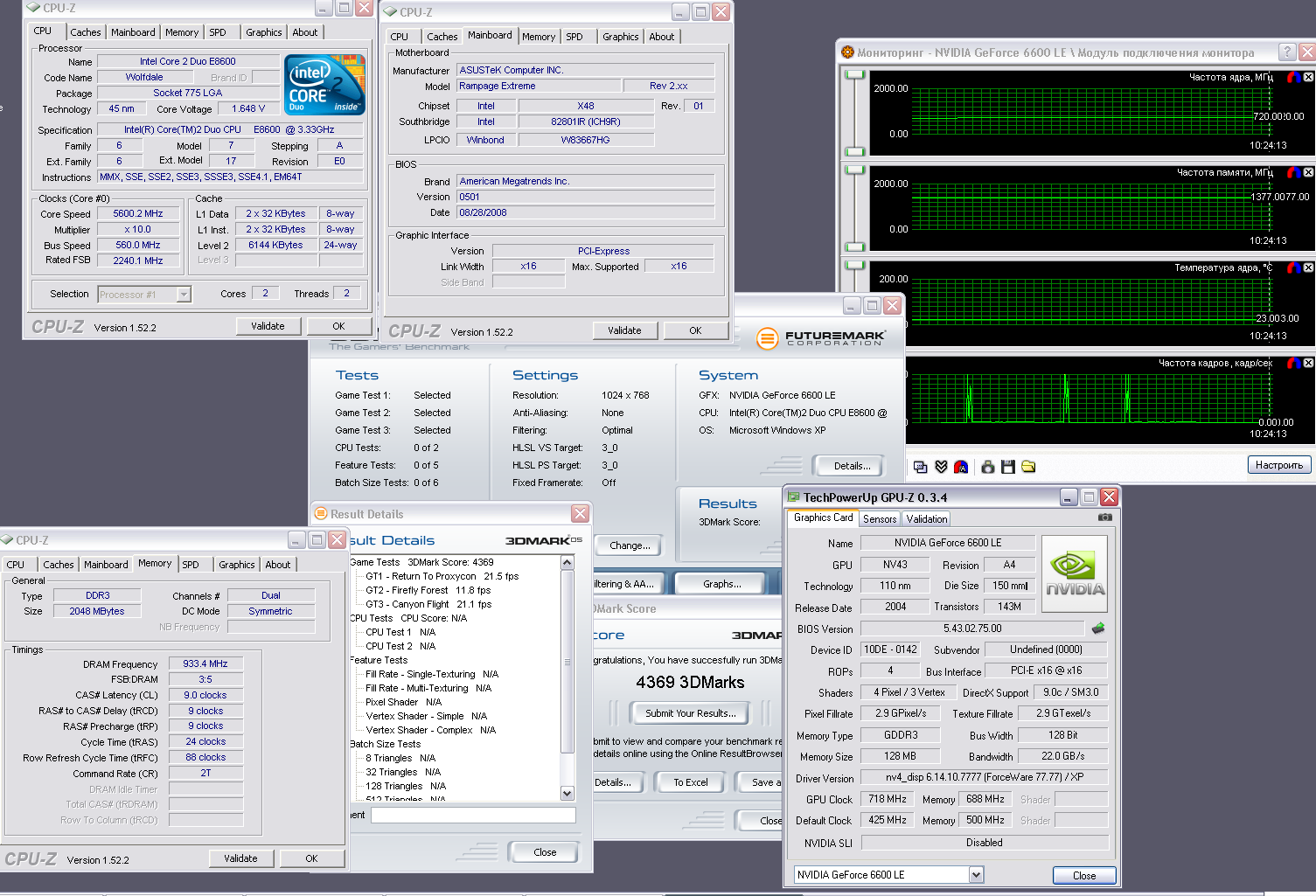Open the SPD tab in CPU-Z Mainboard window
Viewport: 1316px width, 896px height.
(574, 37)
